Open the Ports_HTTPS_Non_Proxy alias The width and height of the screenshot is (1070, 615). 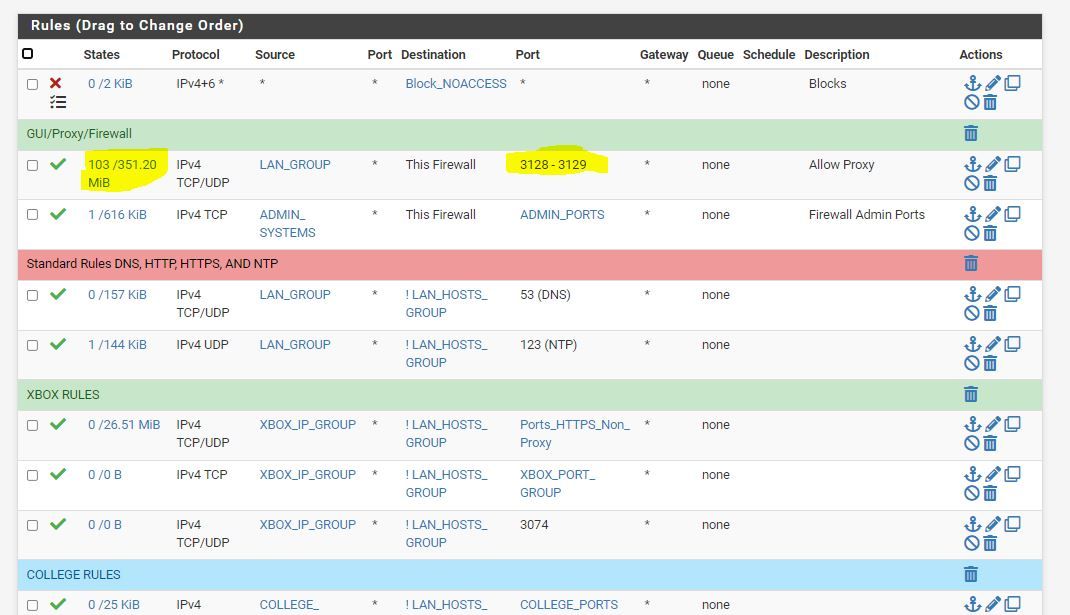click(575, 433)
